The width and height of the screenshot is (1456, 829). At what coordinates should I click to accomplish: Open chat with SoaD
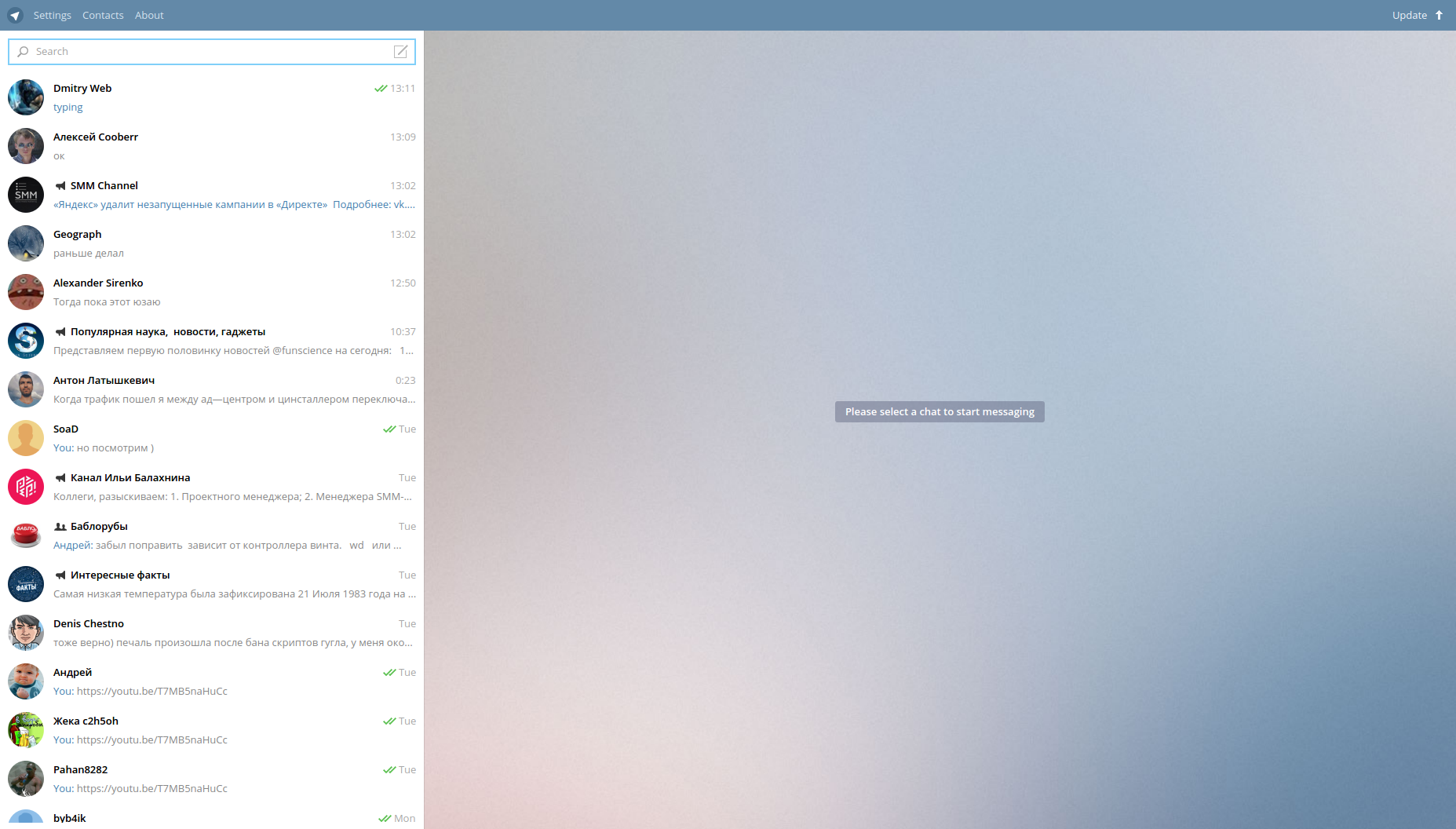pos(212,438)
